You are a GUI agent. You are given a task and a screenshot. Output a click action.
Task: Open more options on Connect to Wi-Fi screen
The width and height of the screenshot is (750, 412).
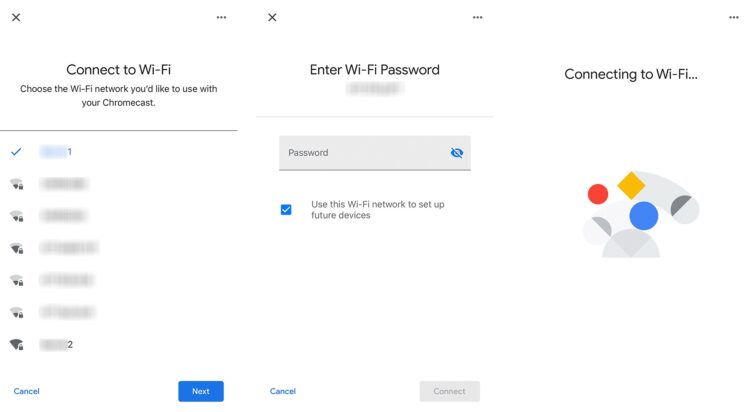221,17
